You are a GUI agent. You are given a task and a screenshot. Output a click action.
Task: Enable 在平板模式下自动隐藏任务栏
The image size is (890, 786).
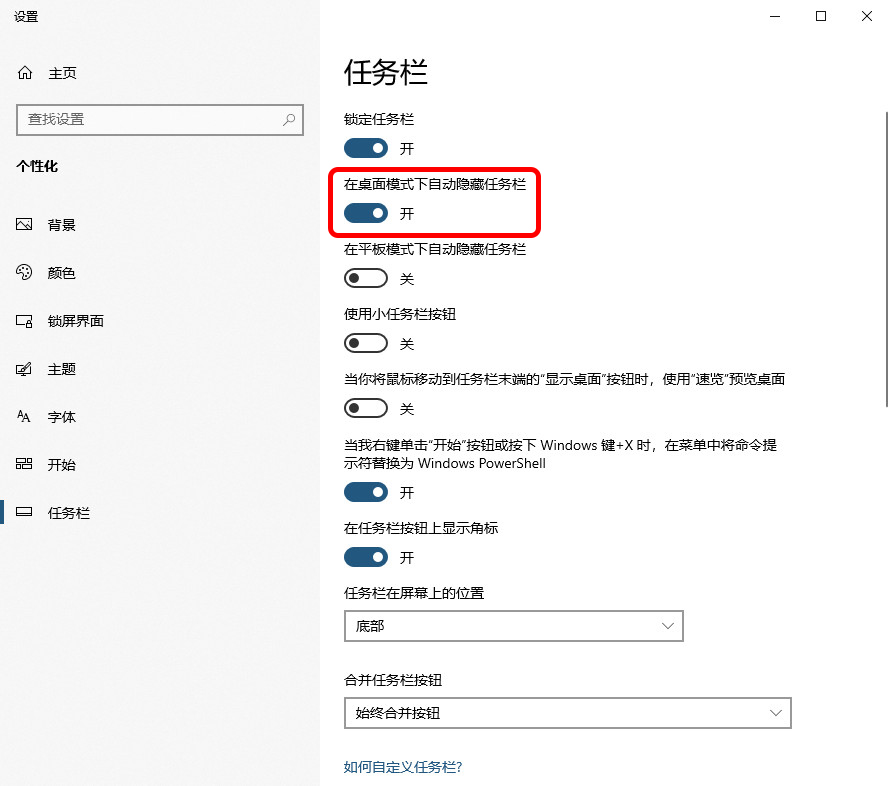(365, 278)
